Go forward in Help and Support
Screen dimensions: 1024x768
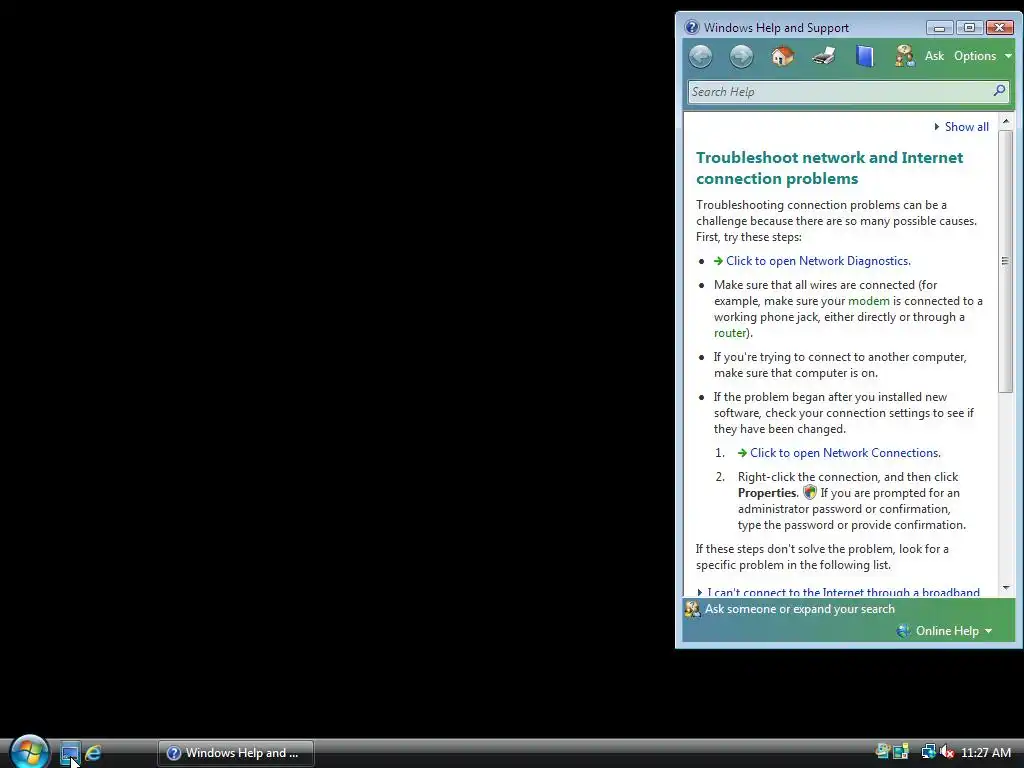[741, 56]
